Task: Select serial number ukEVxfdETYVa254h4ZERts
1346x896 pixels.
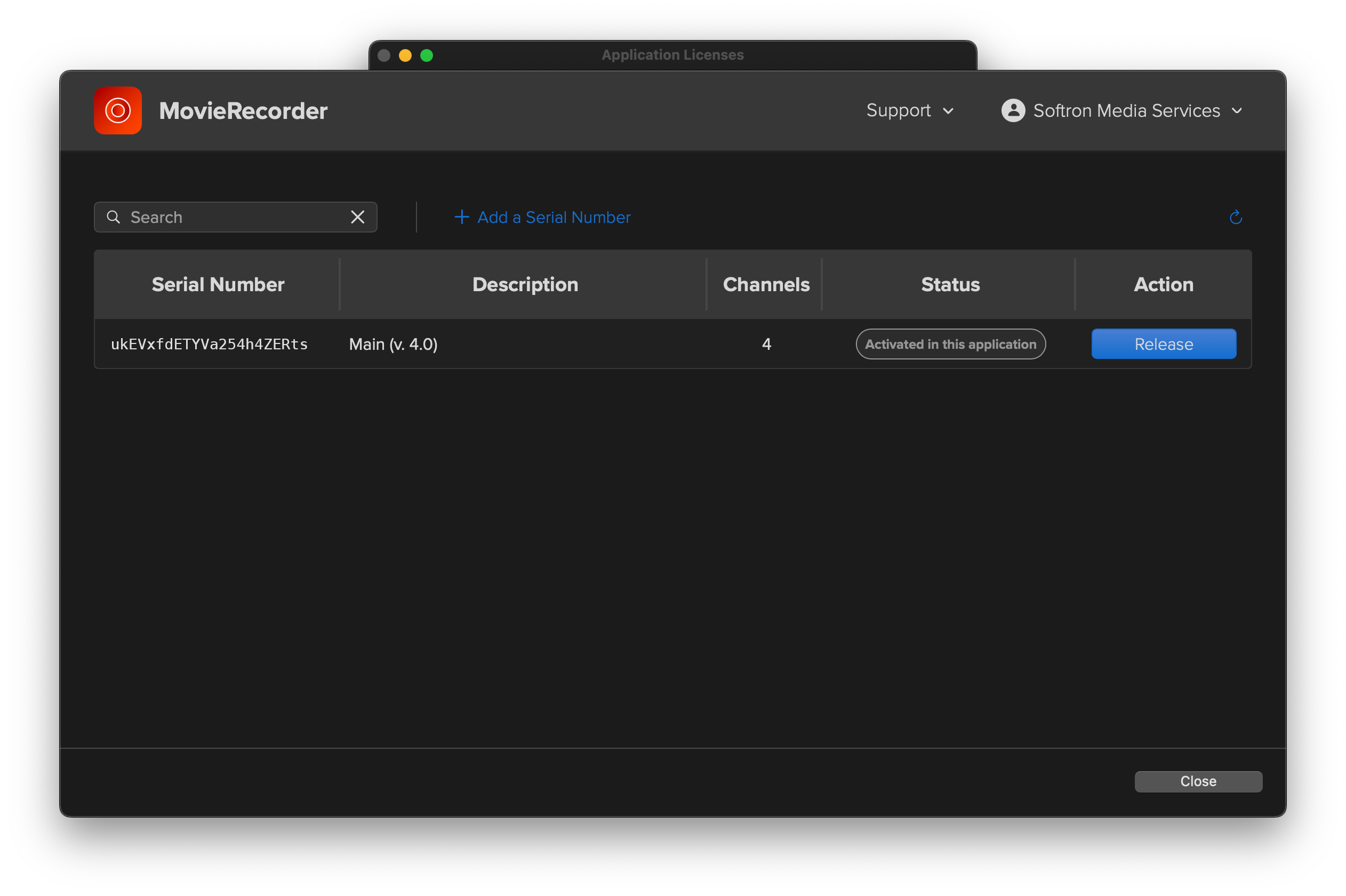Action: (209, 344)
